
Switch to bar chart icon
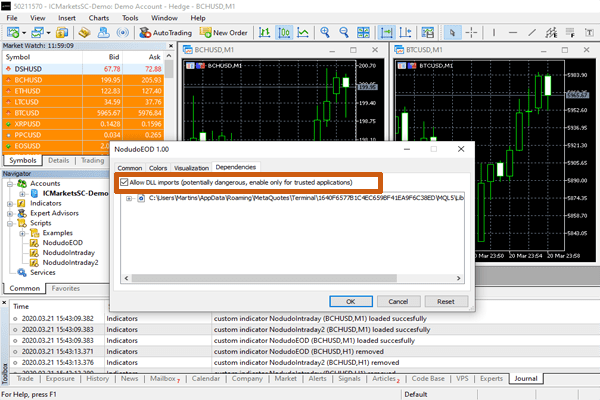coord(264,33)
